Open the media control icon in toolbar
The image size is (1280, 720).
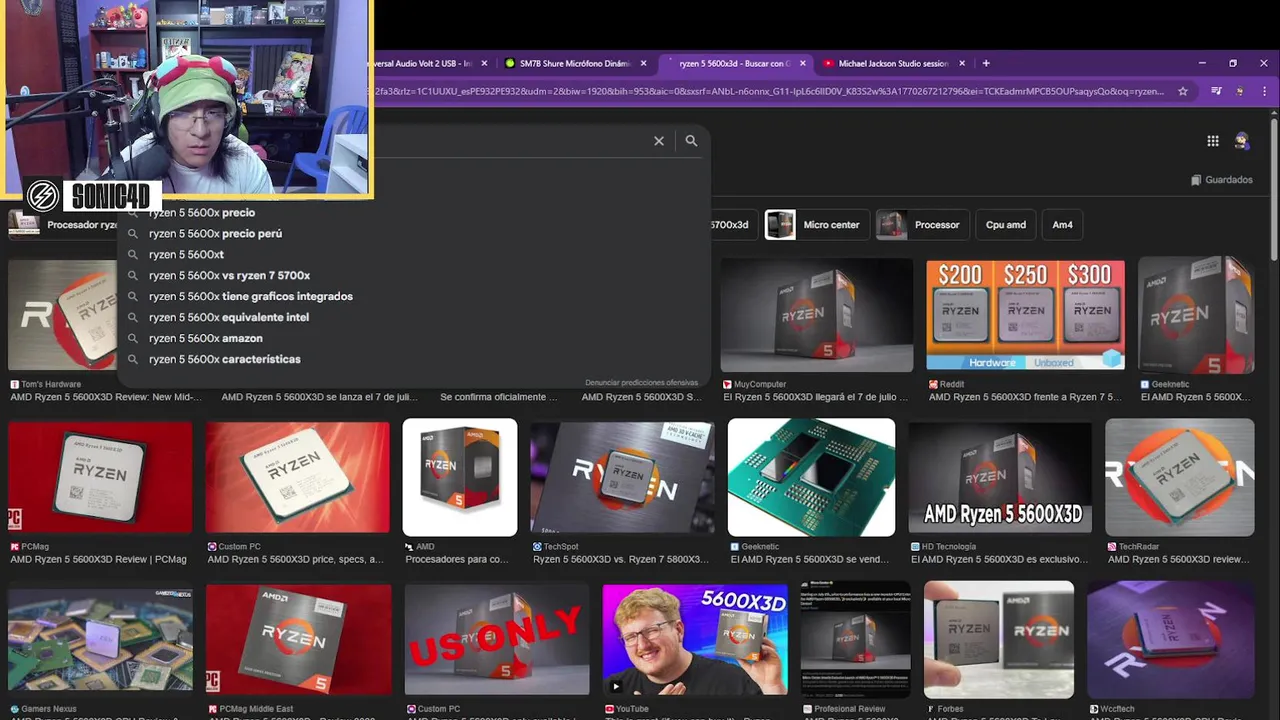(x=1216, y=91)
